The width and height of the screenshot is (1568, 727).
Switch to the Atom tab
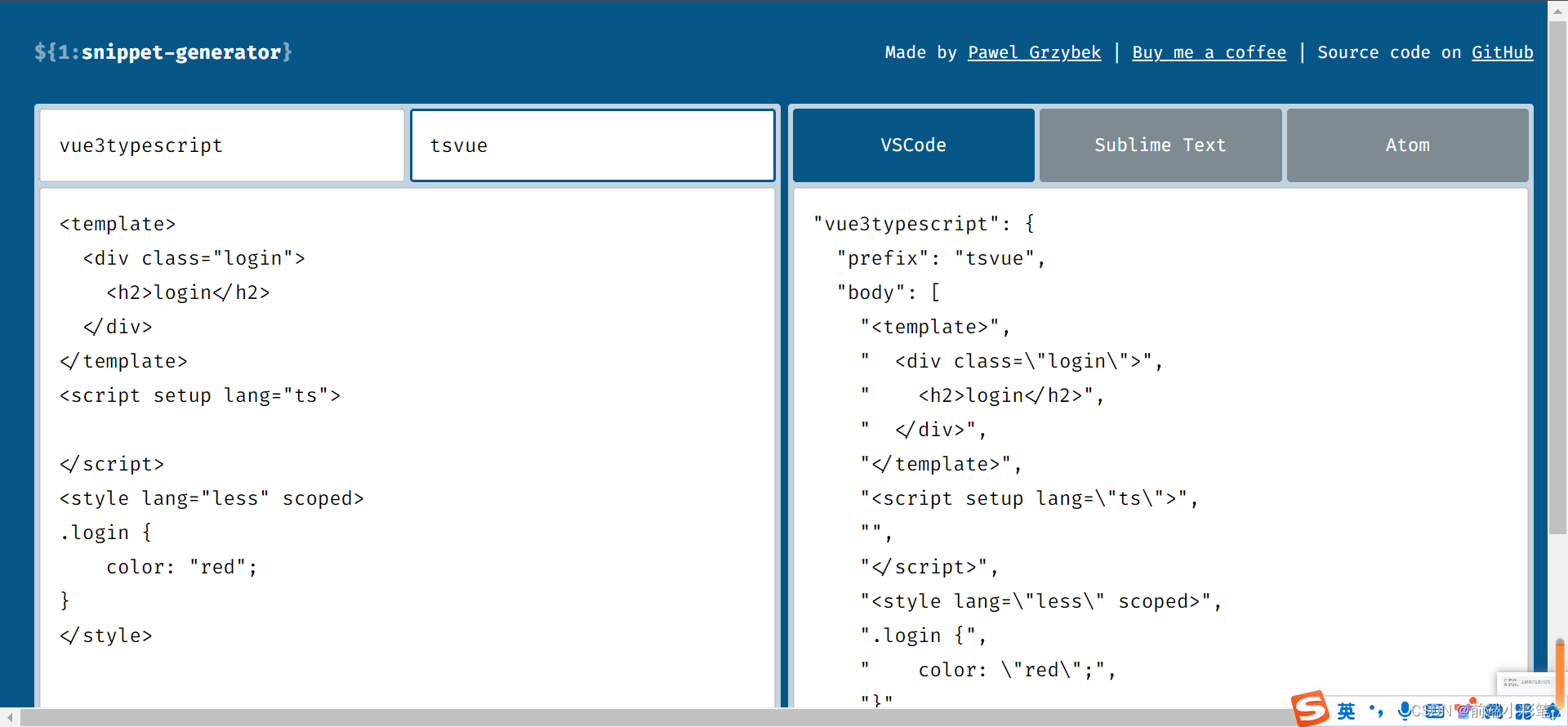1407,145
